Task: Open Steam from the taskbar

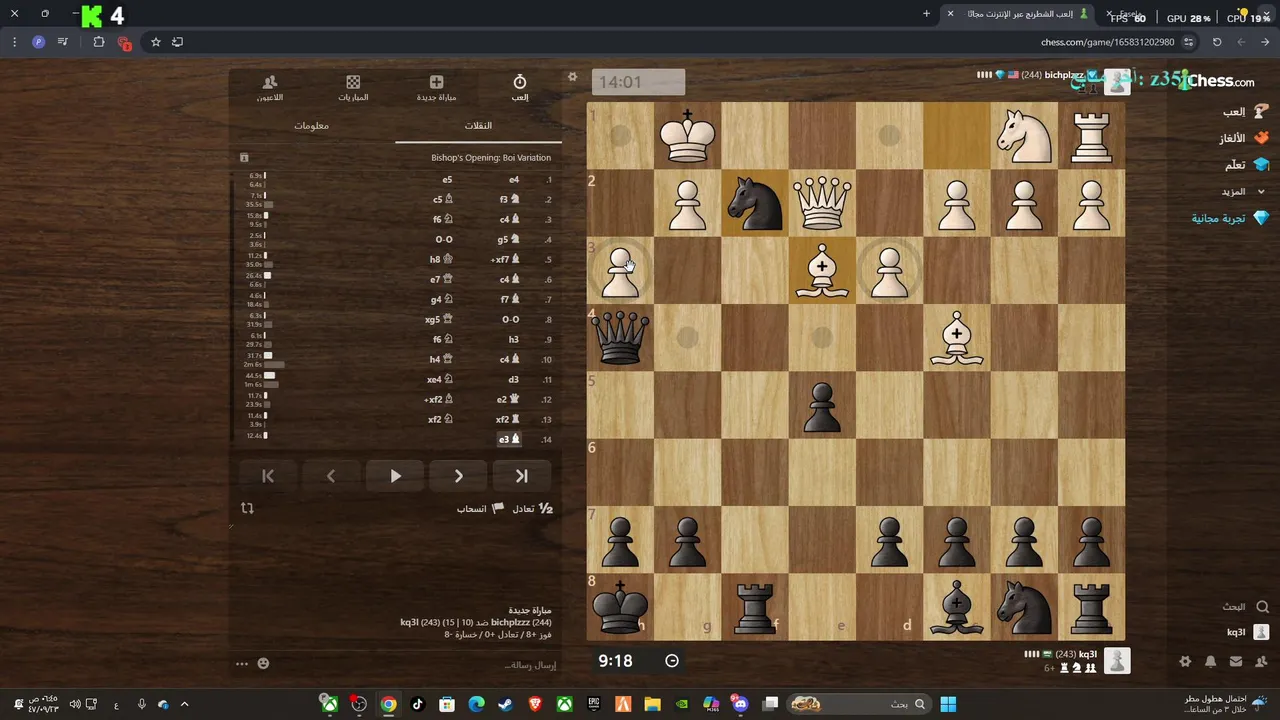Action: [x=505, y=704]
